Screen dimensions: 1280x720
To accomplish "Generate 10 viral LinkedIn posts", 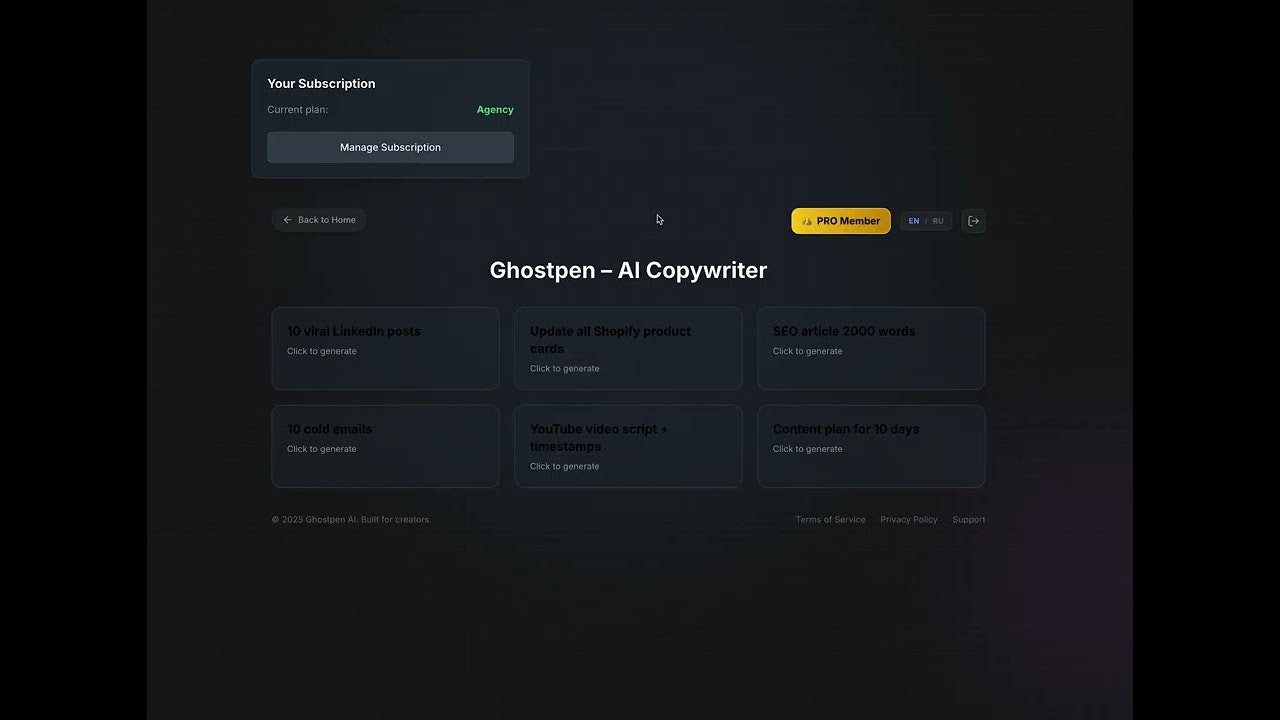I will coord(385,348).
